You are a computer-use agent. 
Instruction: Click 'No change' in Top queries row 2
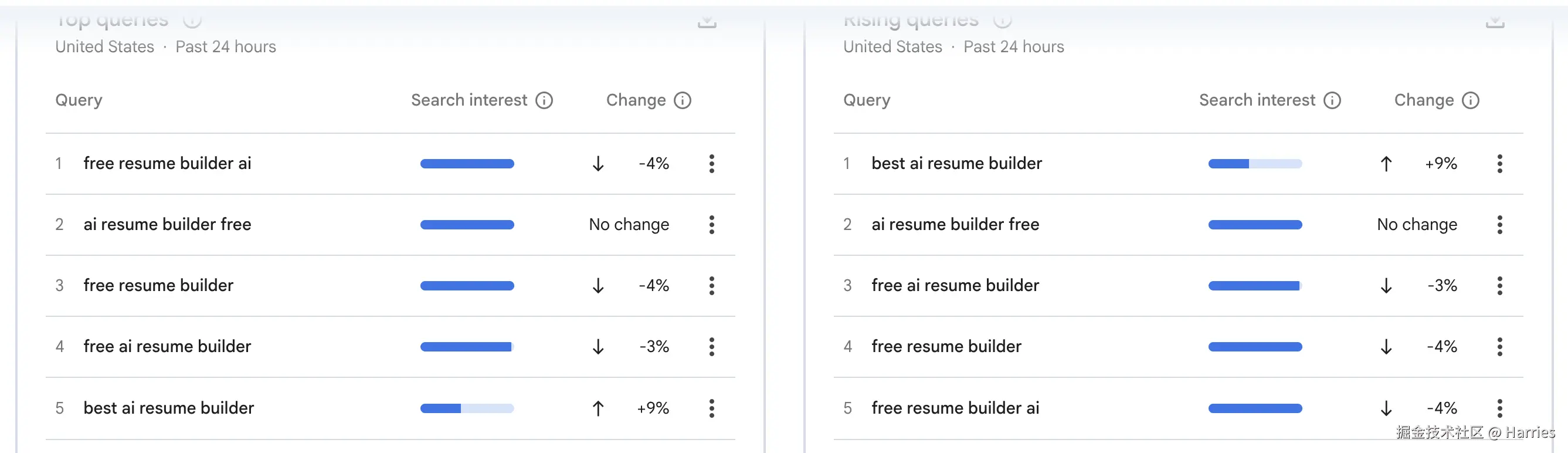(629, 225)
